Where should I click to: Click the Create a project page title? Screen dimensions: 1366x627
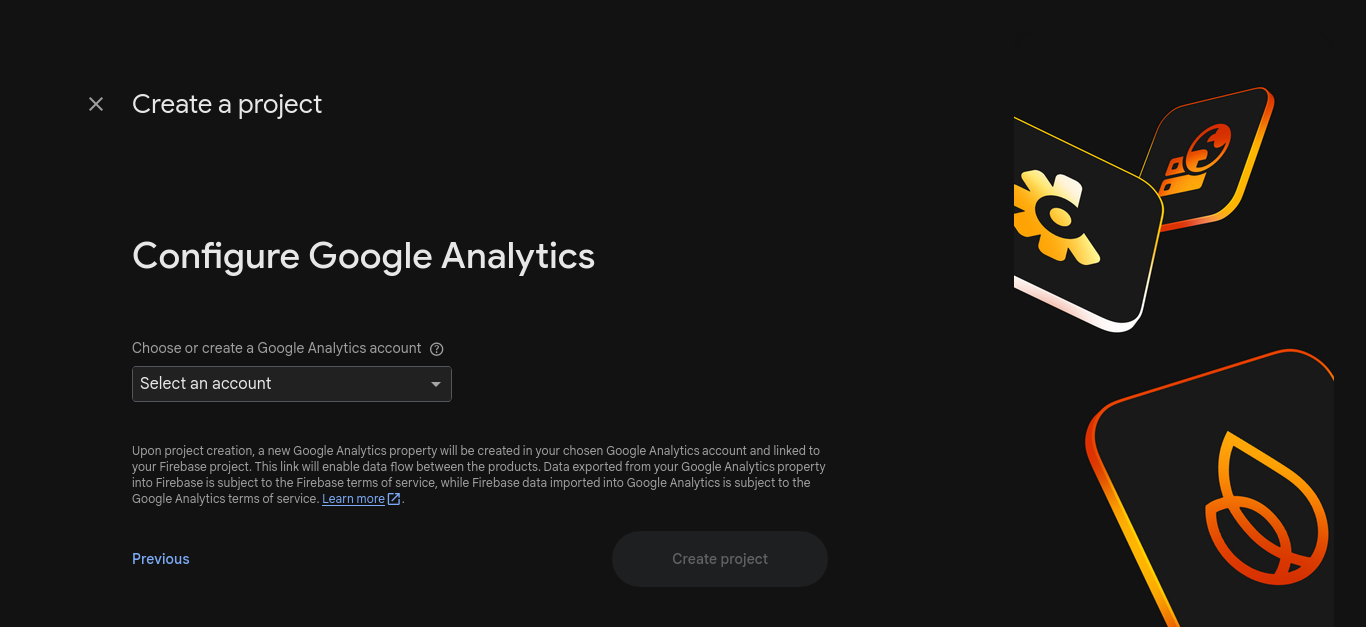227,104
